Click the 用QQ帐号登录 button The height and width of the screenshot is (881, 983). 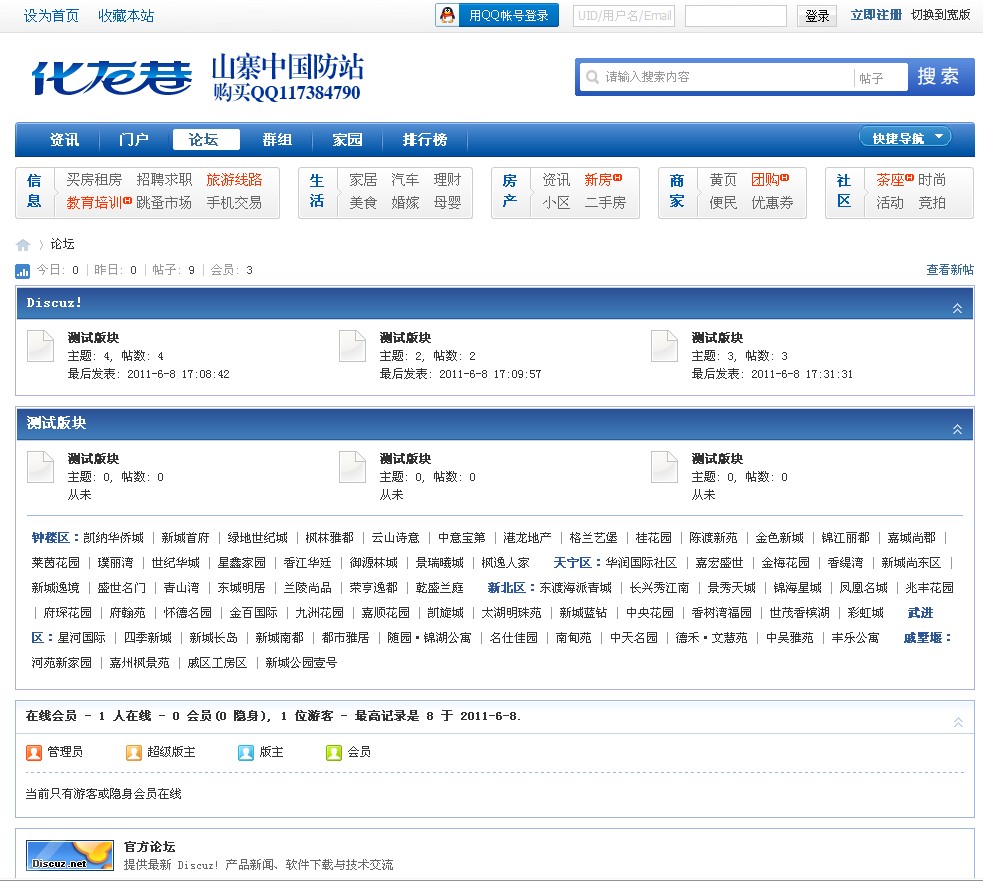[x=497, y=15]
